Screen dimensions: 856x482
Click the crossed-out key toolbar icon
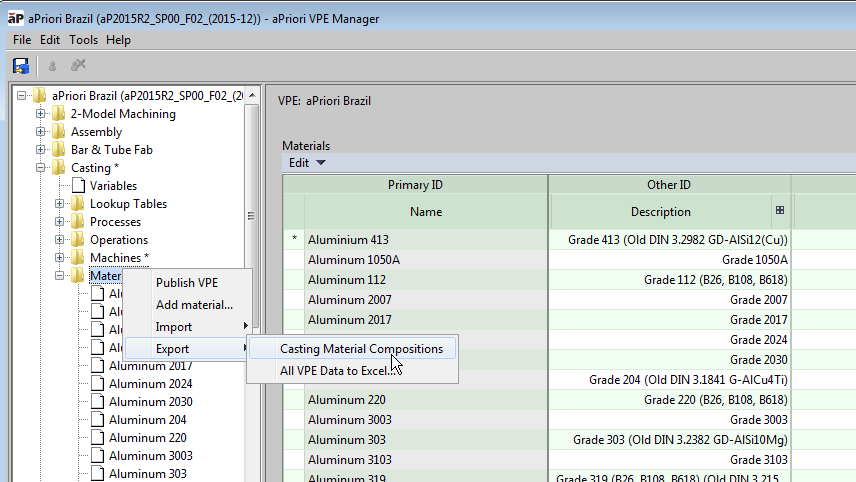pos(78,65)
